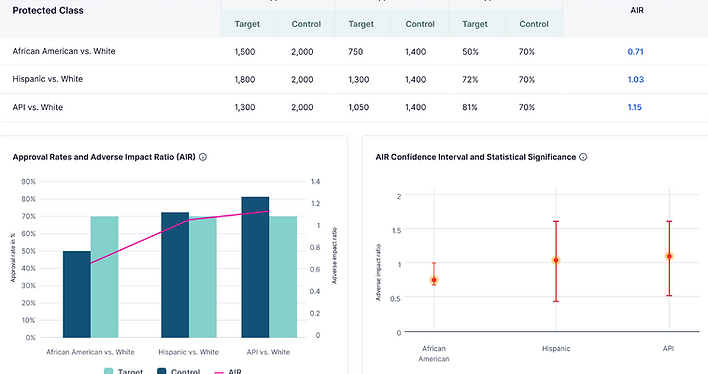
Task: Click 2,000 control cell in African American row
Action: 302,52
